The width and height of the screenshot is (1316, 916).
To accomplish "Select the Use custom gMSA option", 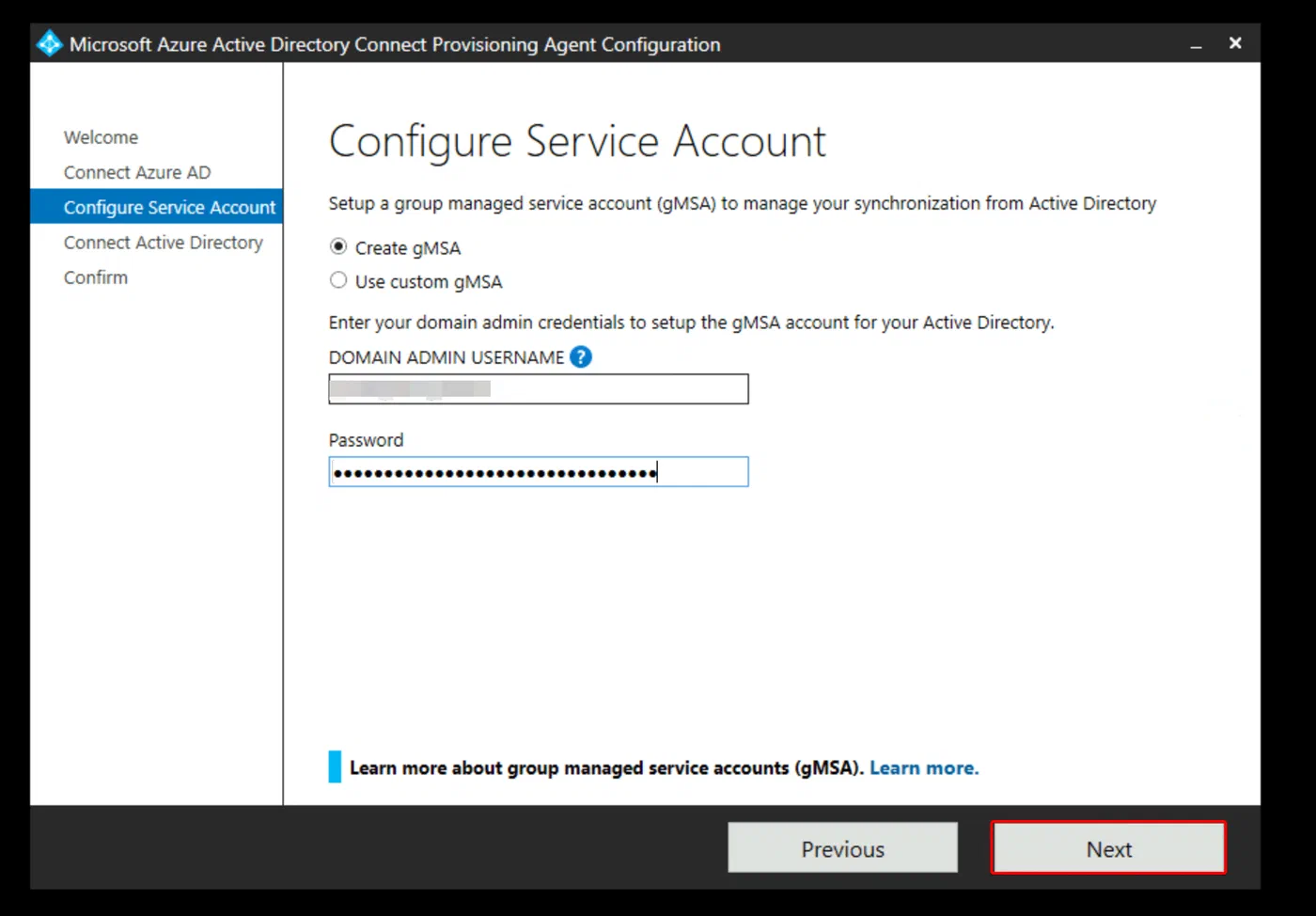I will point(338,280).
